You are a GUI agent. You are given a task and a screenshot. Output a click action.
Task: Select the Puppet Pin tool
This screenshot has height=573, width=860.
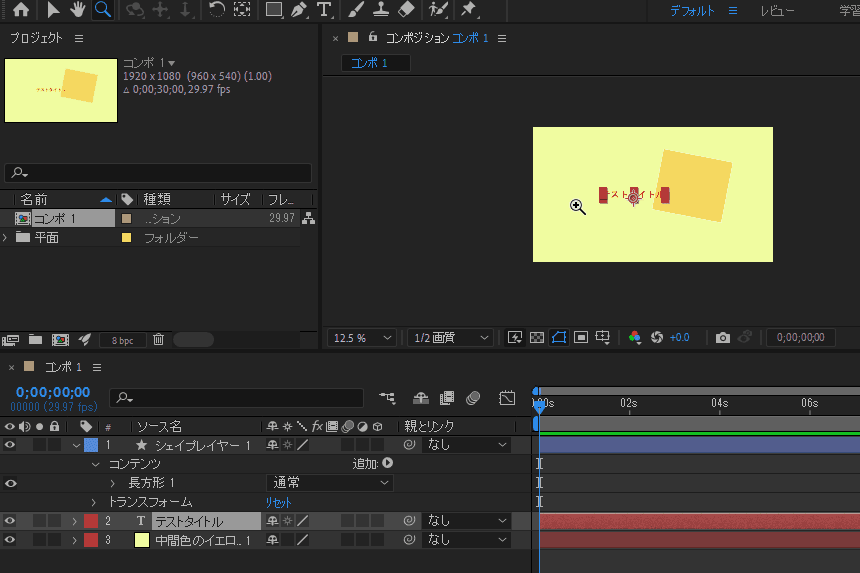coord(468,9)
